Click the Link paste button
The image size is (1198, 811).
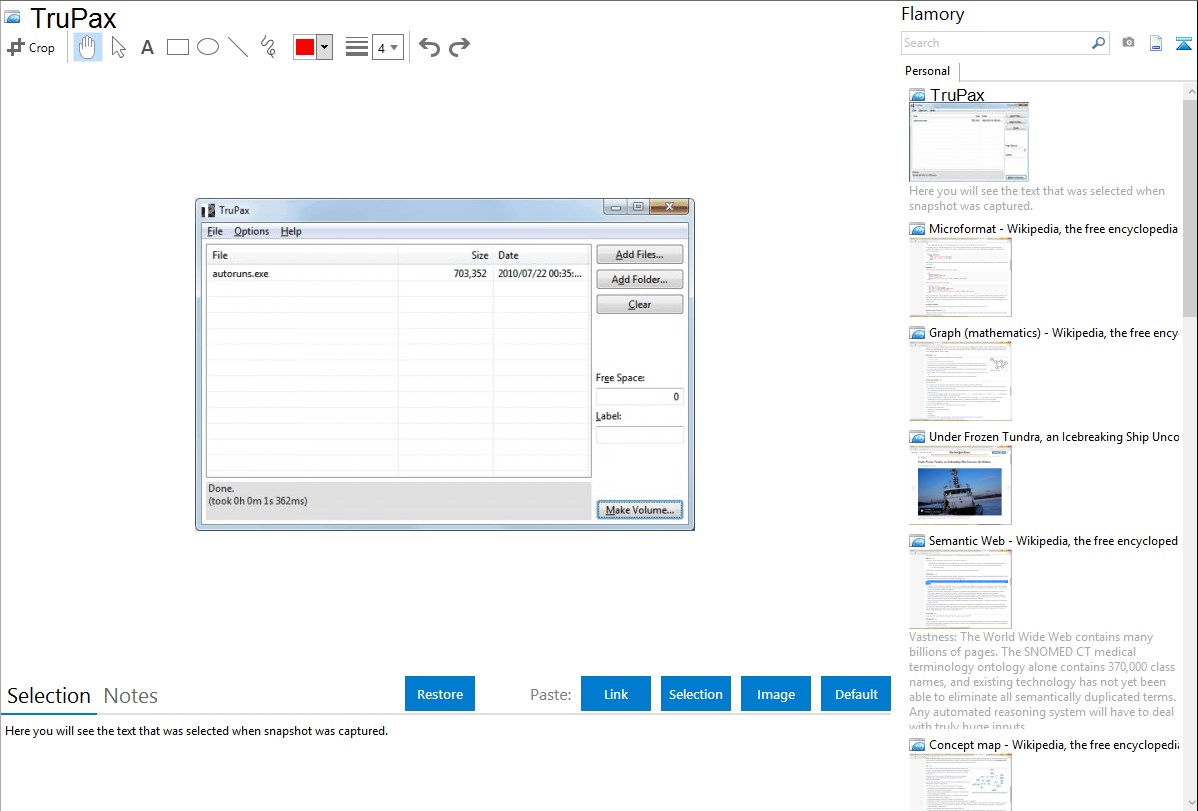[616, 694]
